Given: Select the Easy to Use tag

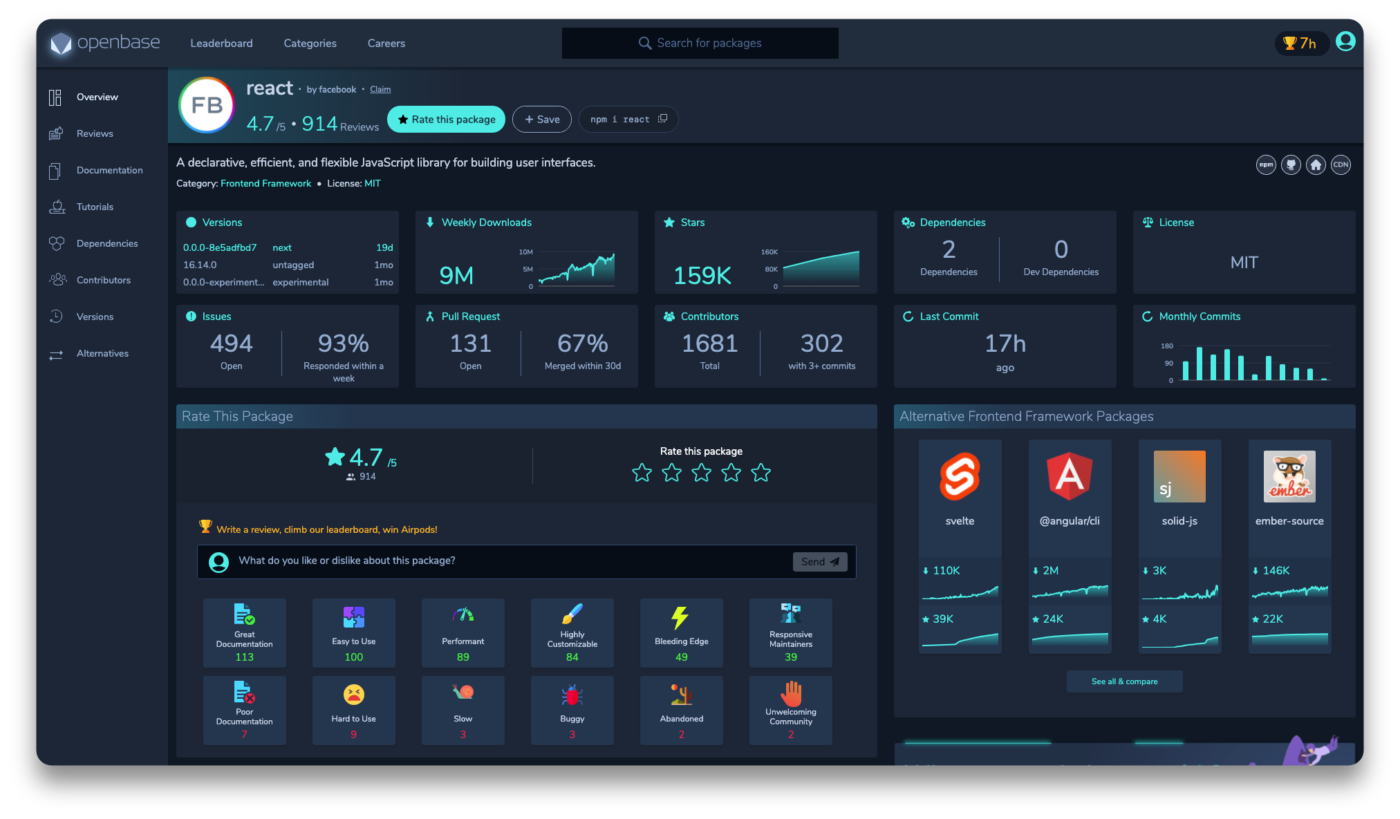Looking at the screenshot, I should point(354,633).
